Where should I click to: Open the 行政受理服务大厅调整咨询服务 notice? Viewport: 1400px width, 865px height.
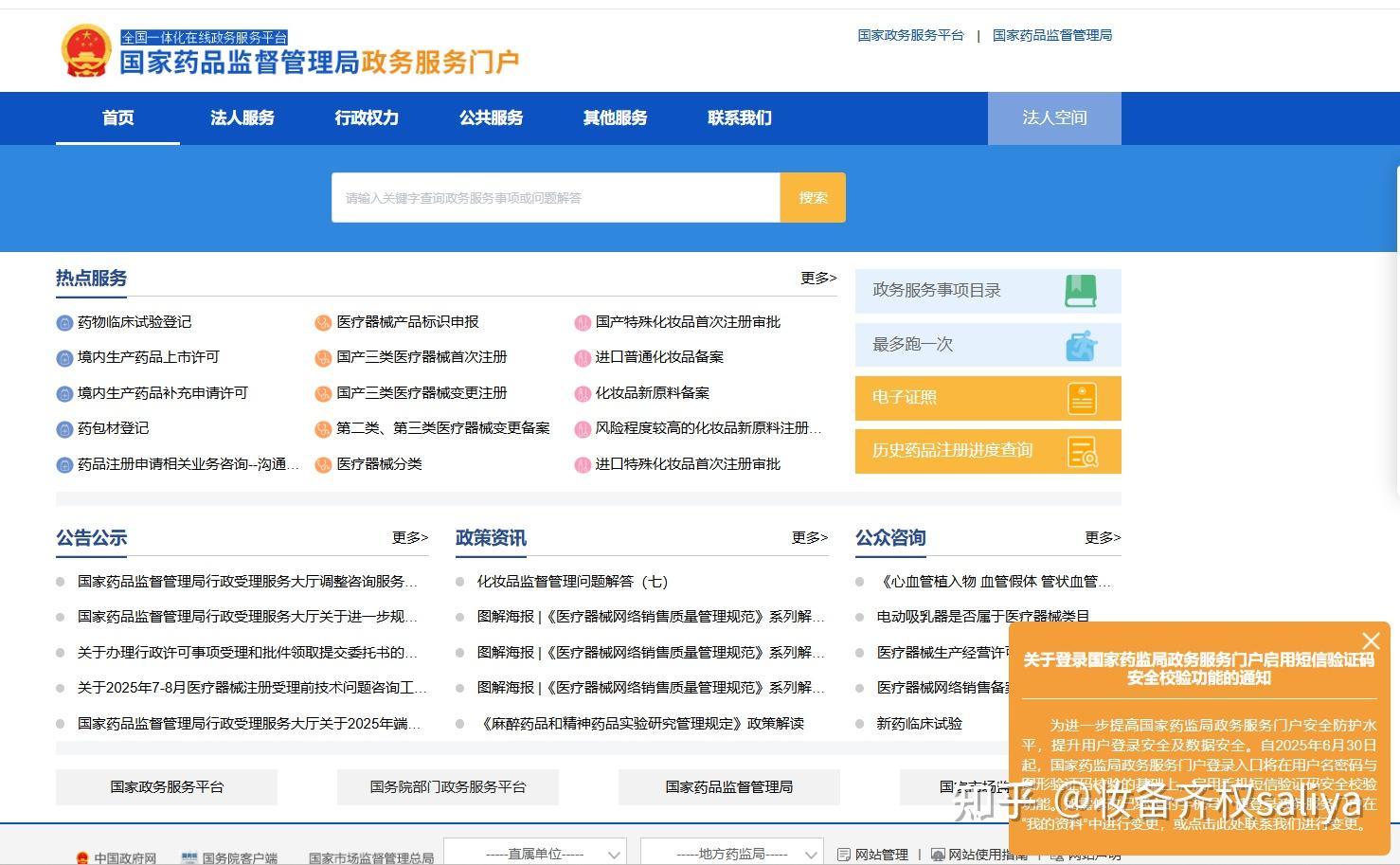[x=247, y=582]
